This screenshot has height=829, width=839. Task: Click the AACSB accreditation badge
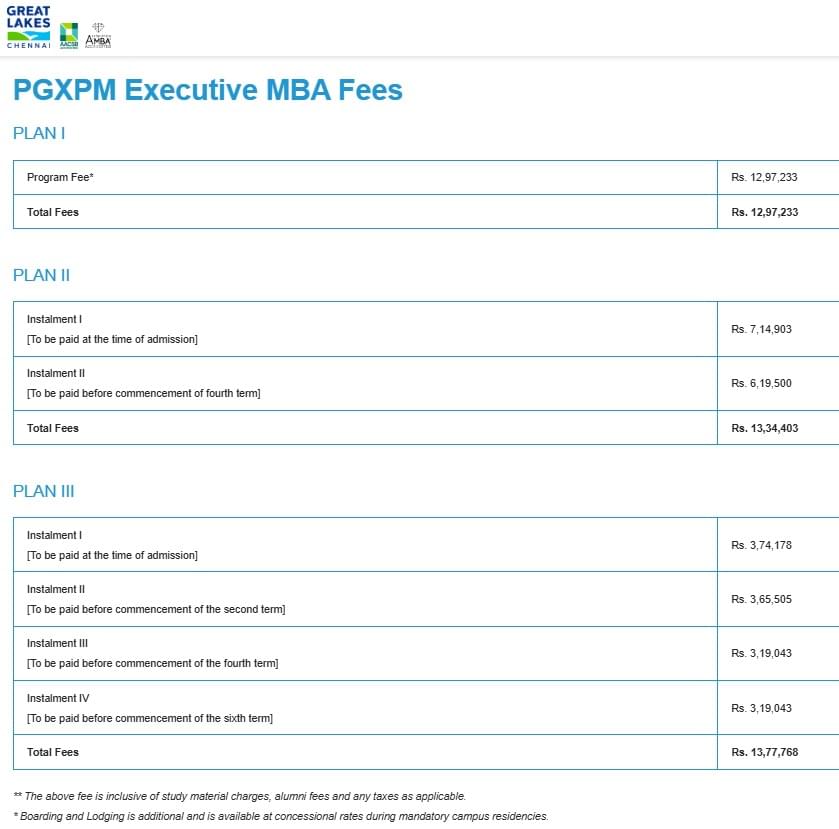point(69,35)
